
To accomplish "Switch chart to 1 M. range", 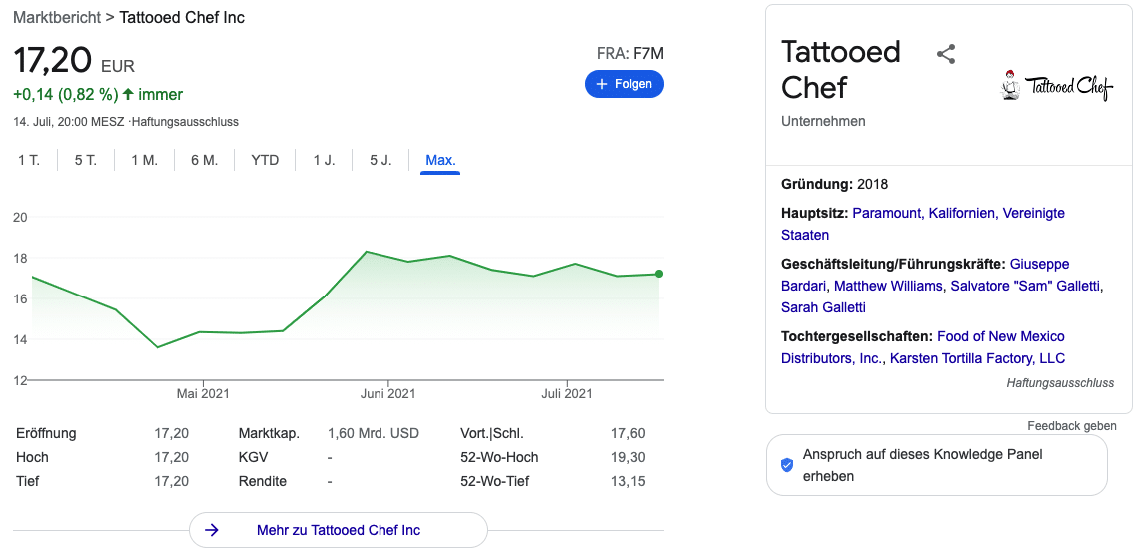I will pos(145,161).
